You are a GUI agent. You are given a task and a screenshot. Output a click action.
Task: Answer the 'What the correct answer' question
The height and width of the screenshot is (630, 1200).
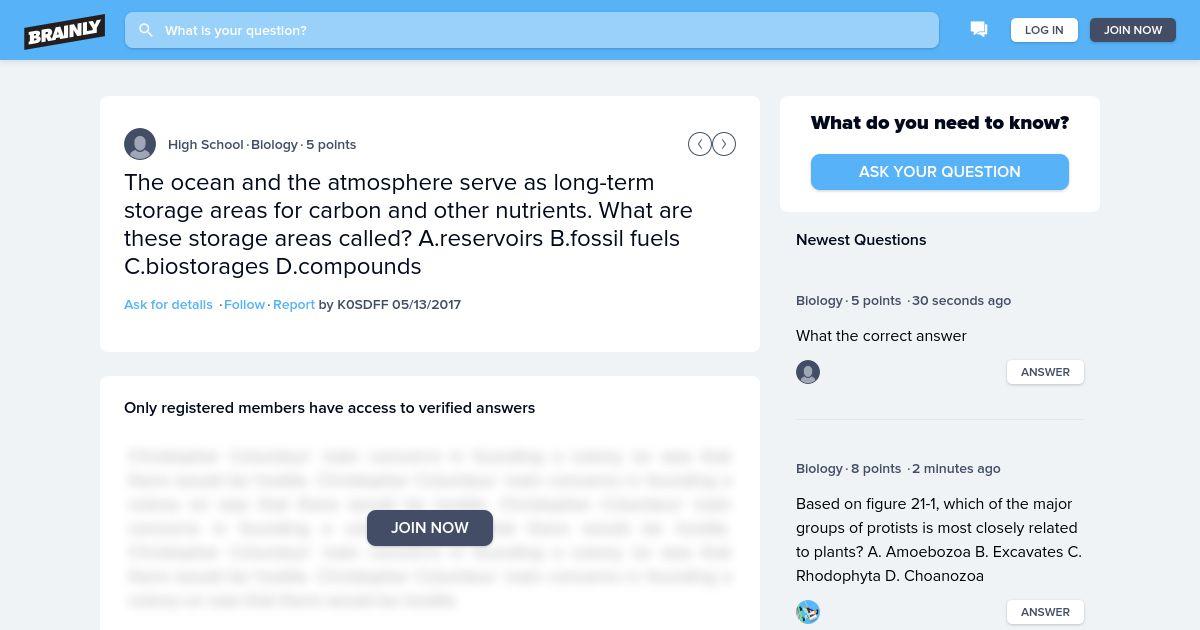[1045, 372]
